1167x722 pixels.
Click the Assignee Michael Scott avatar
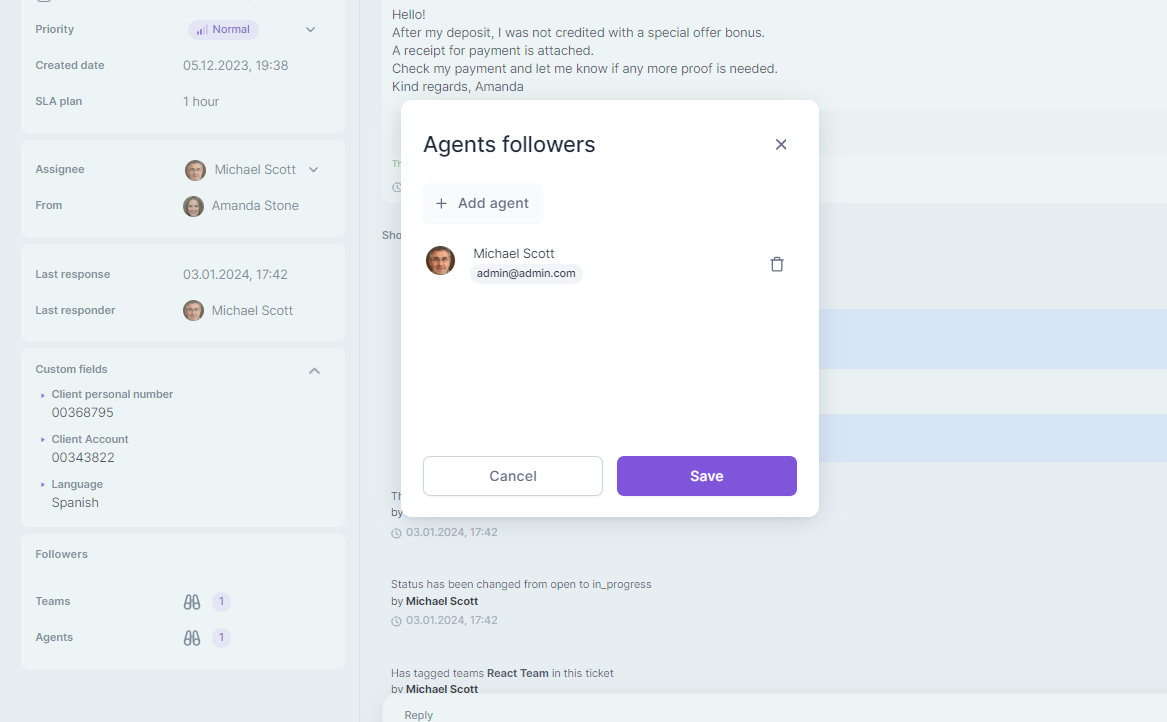tap(195, 170)
